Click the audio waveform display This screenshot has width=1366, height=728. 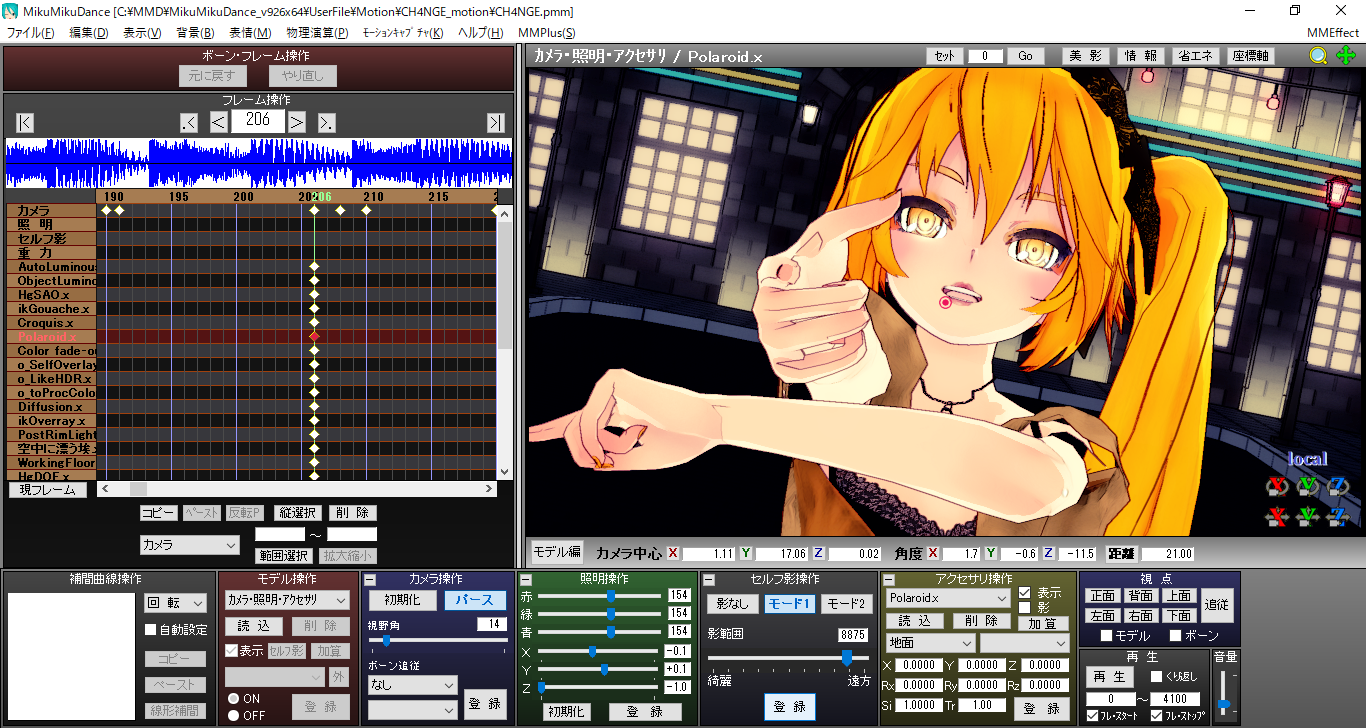[x=258, y=163]
